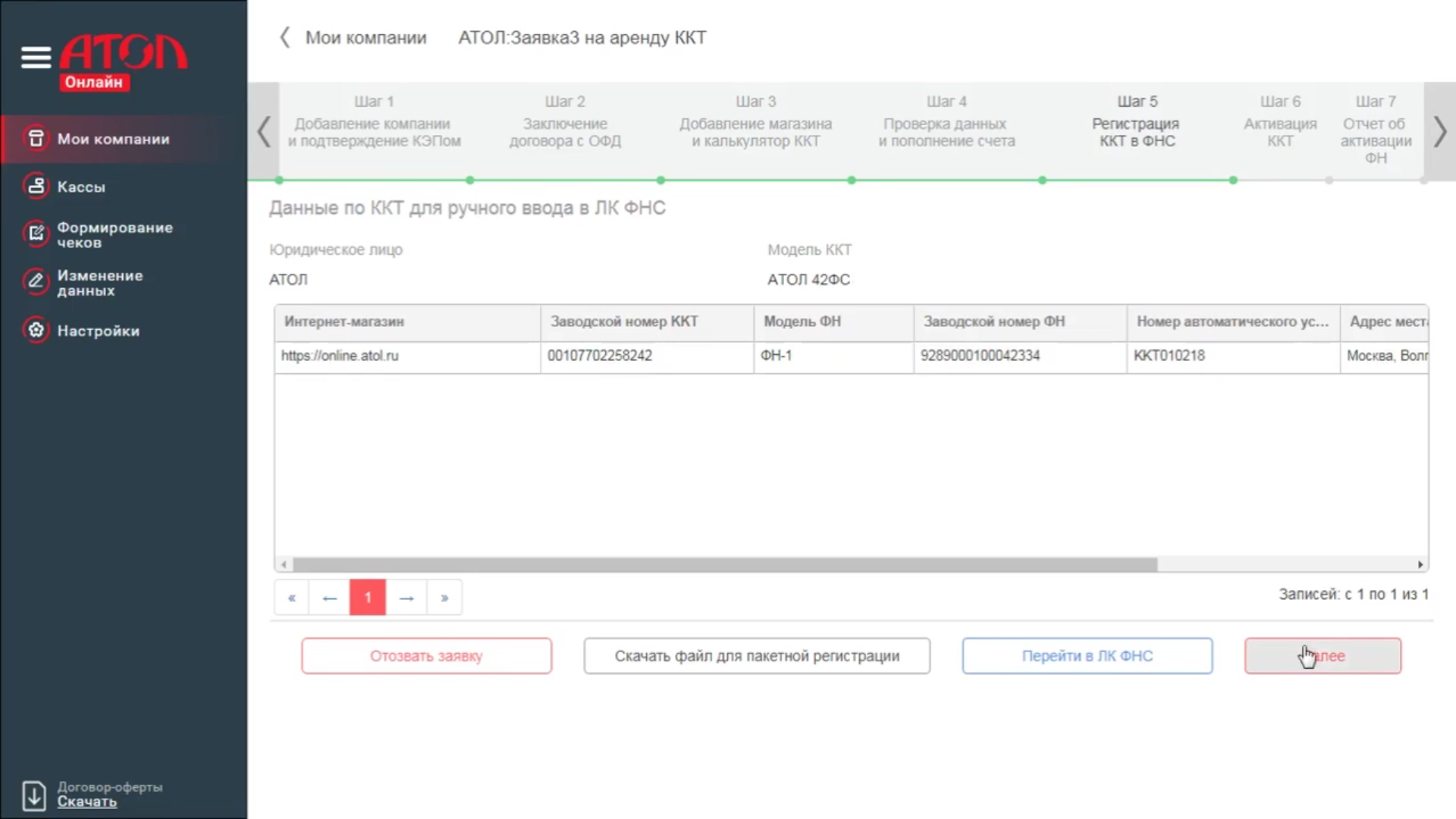The width and height of the screenshot is (1456, 819).
Task: Go back with Мои компании chevron
Action: click(285, 38)
